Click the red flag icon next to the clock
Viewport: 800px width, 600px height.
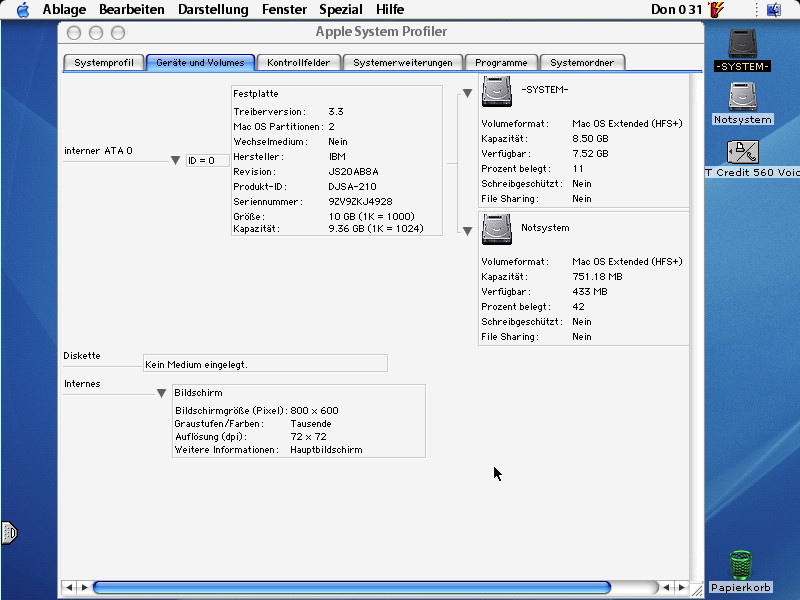(716, 10)
